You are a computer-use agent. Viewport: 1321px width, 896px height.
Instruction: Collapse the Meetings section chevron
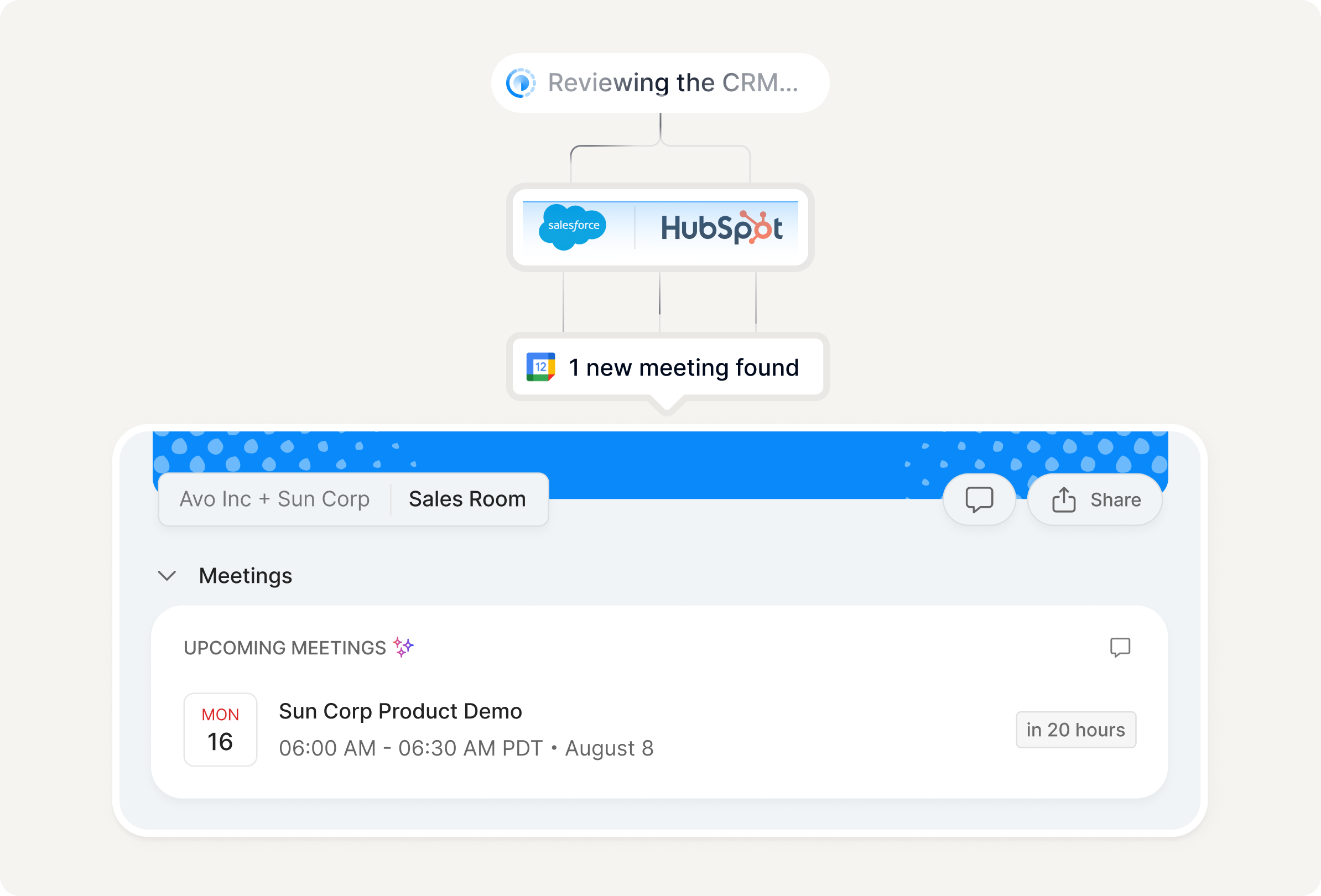(x=167, y=576)
